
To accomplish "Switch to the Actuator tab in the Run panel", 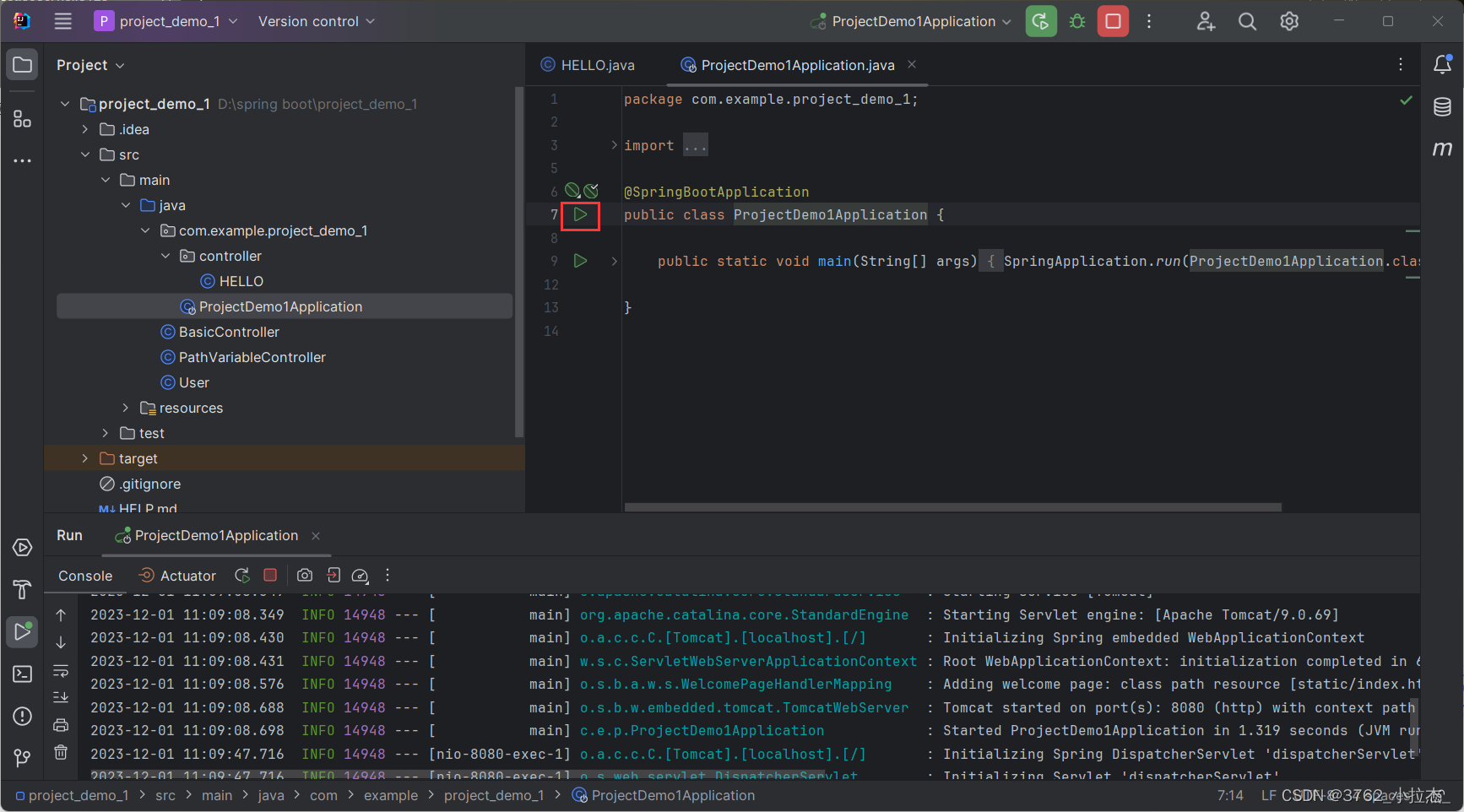I will (186, 575).
